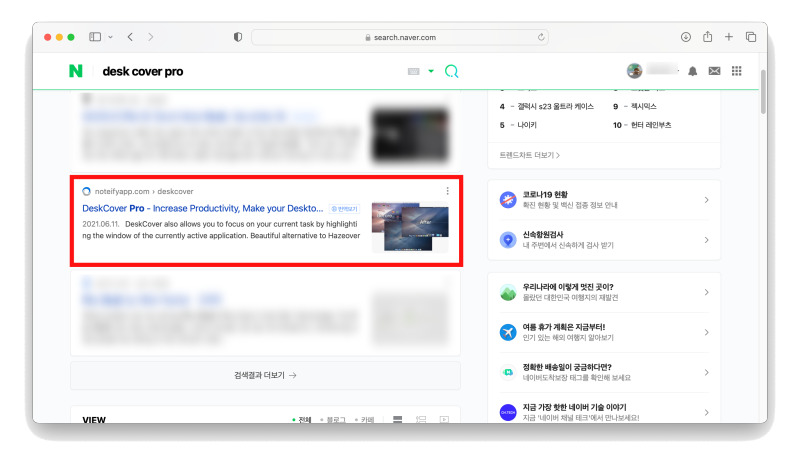Open the Naver notifications bell
The width and height of the screenshot is (800, 466).
point(692,71)
